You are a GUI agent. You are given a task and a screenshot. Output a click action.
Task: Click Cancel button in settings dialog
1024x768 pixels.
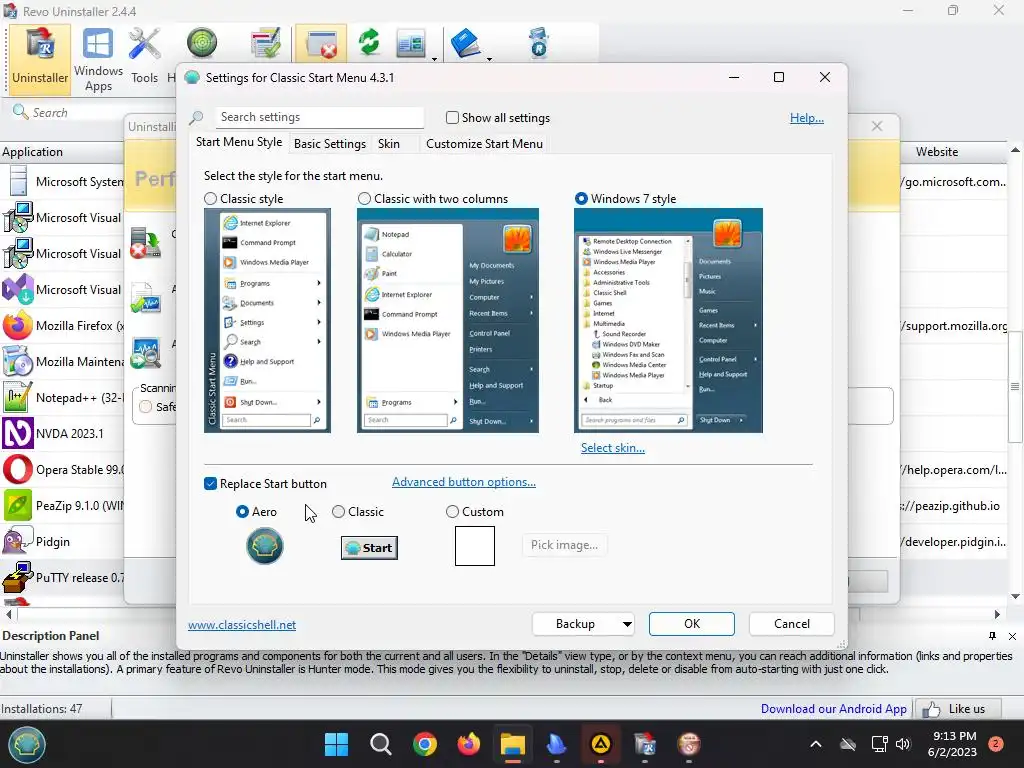(x=792, y=624)
